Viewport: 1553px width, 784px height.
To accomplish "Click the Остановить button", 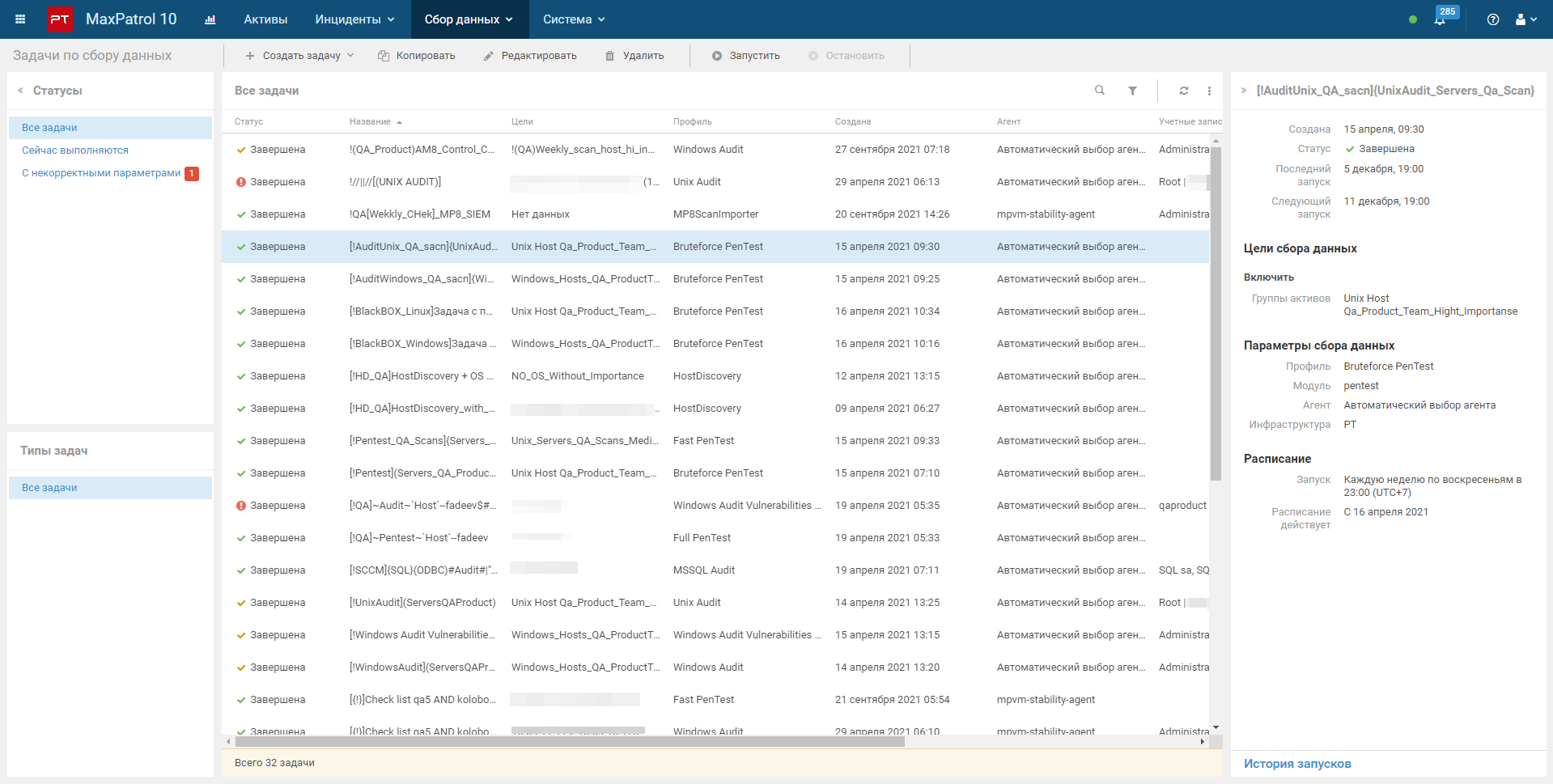I will (x=847, y=56).
